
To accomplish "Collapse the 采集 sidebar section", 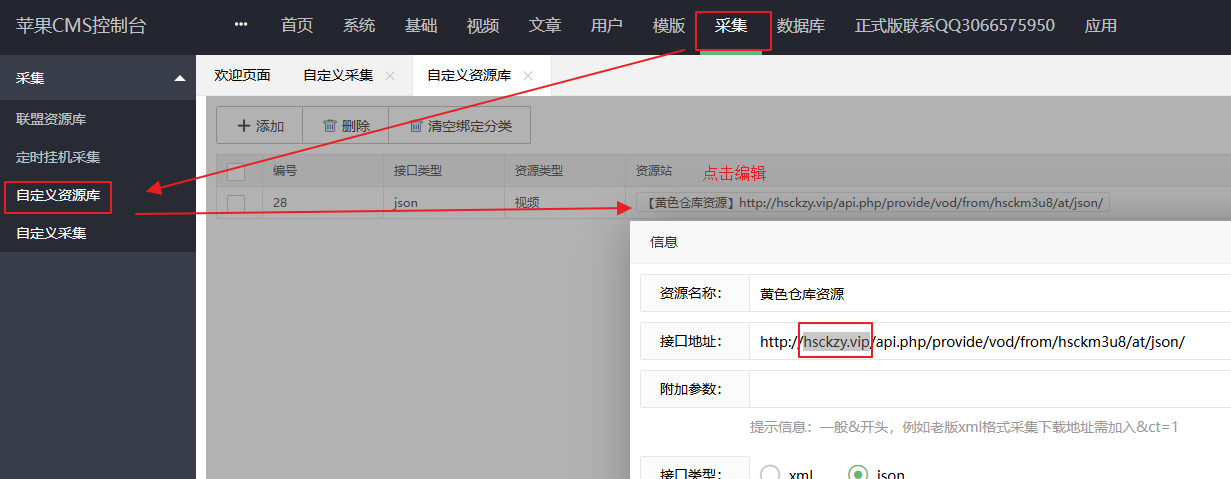I will click(x=179, y=77).
